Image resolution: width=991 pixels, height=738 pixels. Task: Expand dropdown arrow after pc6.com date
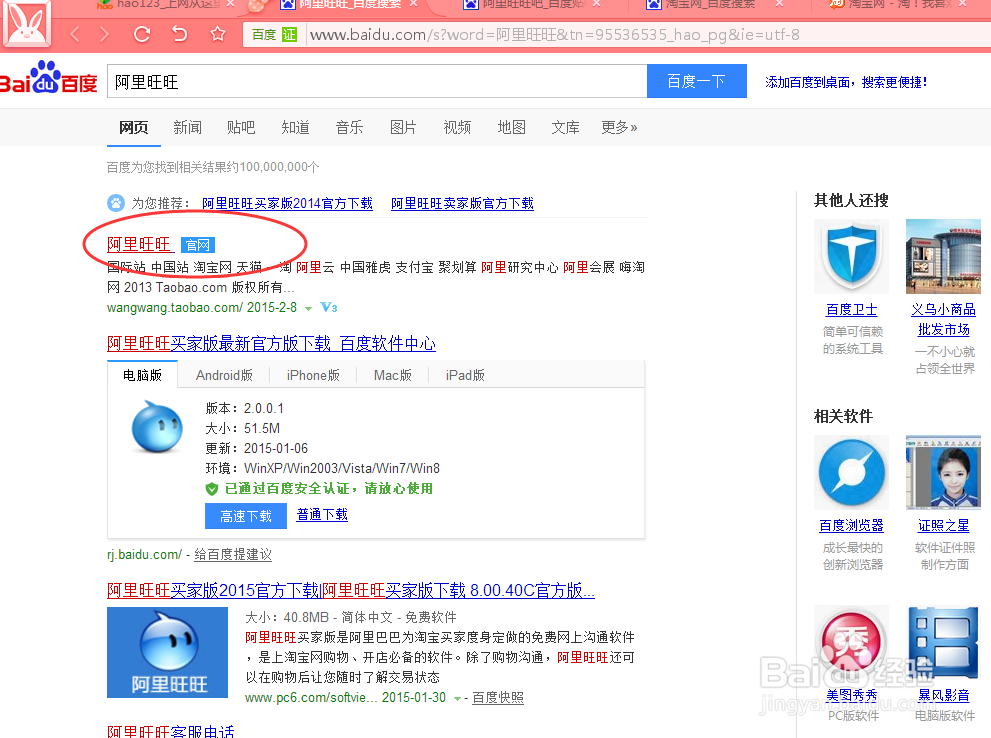(457, 698)
